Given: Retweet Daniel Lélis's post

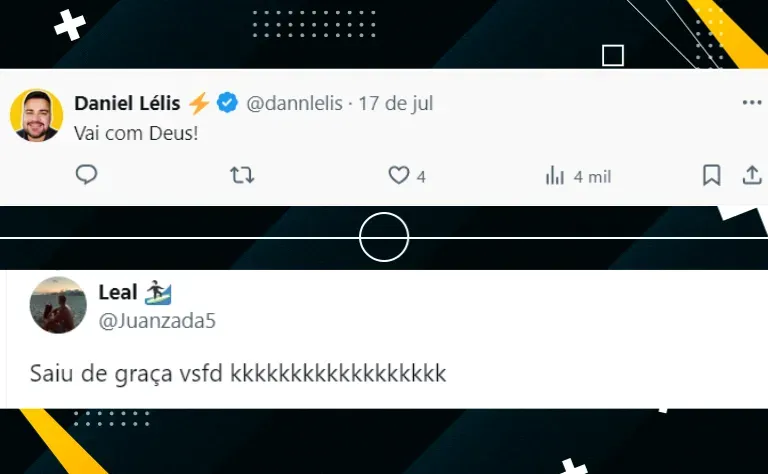Looking at the screenshot, I should pos(242,175).
